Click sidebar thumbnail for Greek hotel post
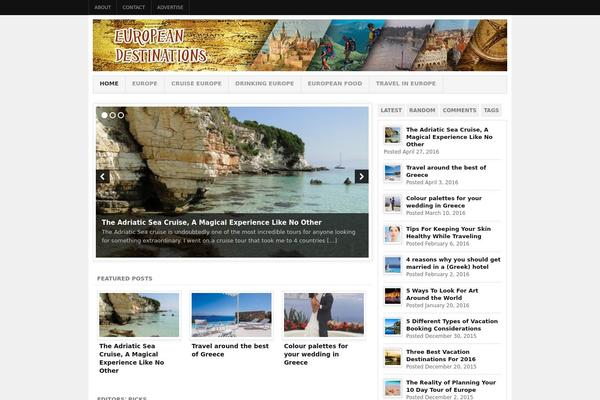This screenshot has height=400, width=600. pyautogui.click(x=393, y=265)
